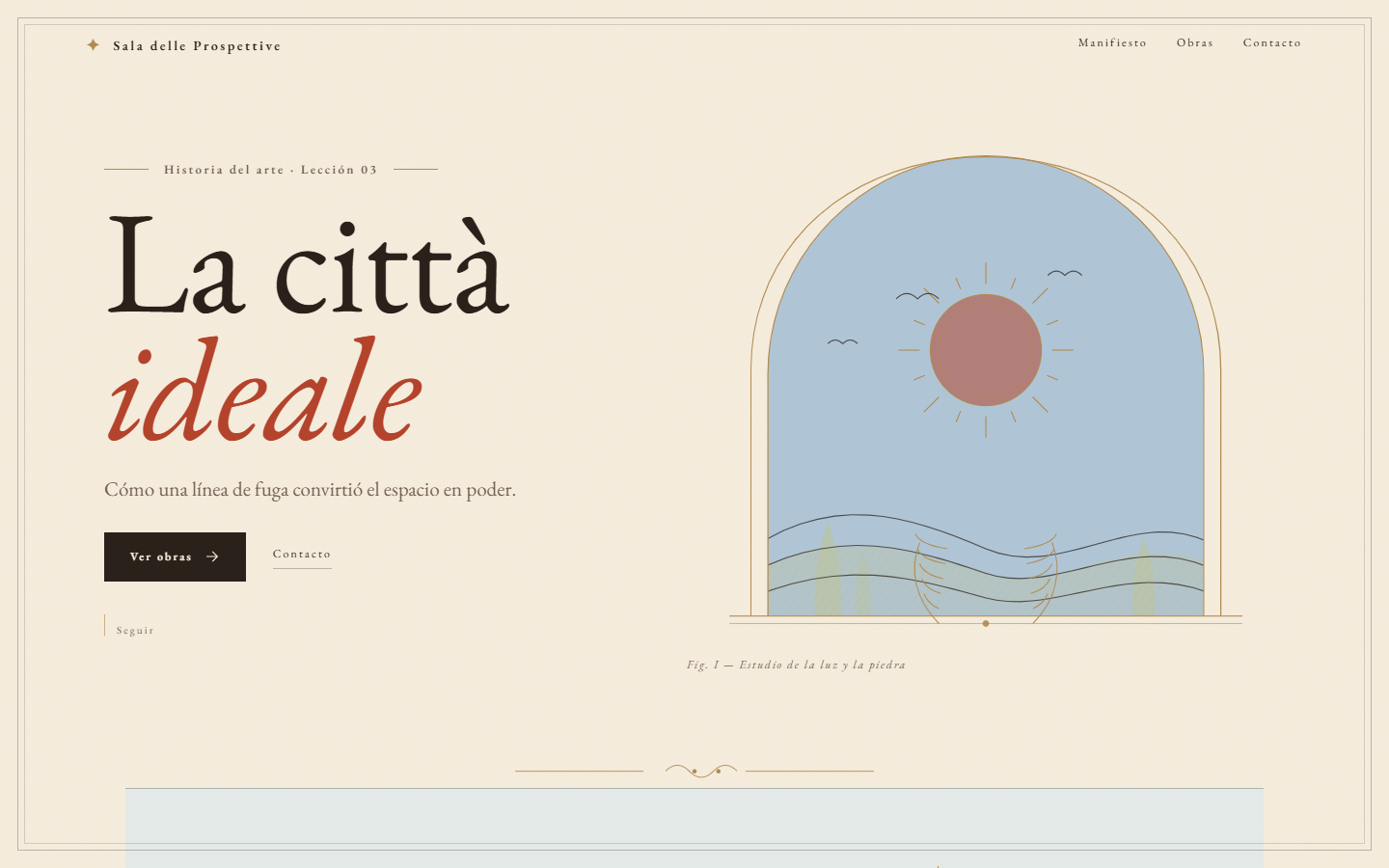This screenshot has width=1389, height=868.
Task: Go to Obras in the top navigation
Action: [x=1195, y=42]
